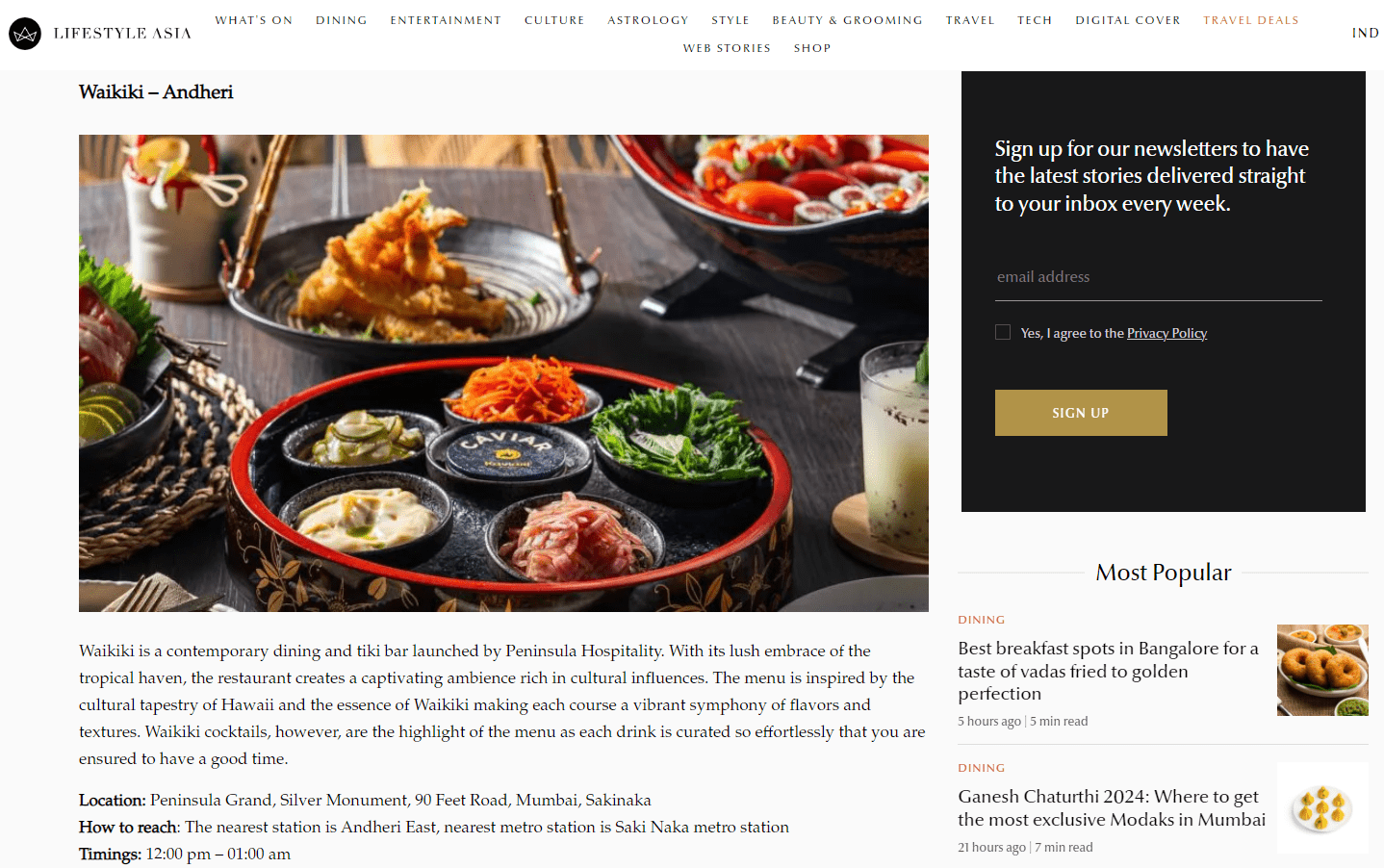Open the What's On menu

click(x=253, y=20)
